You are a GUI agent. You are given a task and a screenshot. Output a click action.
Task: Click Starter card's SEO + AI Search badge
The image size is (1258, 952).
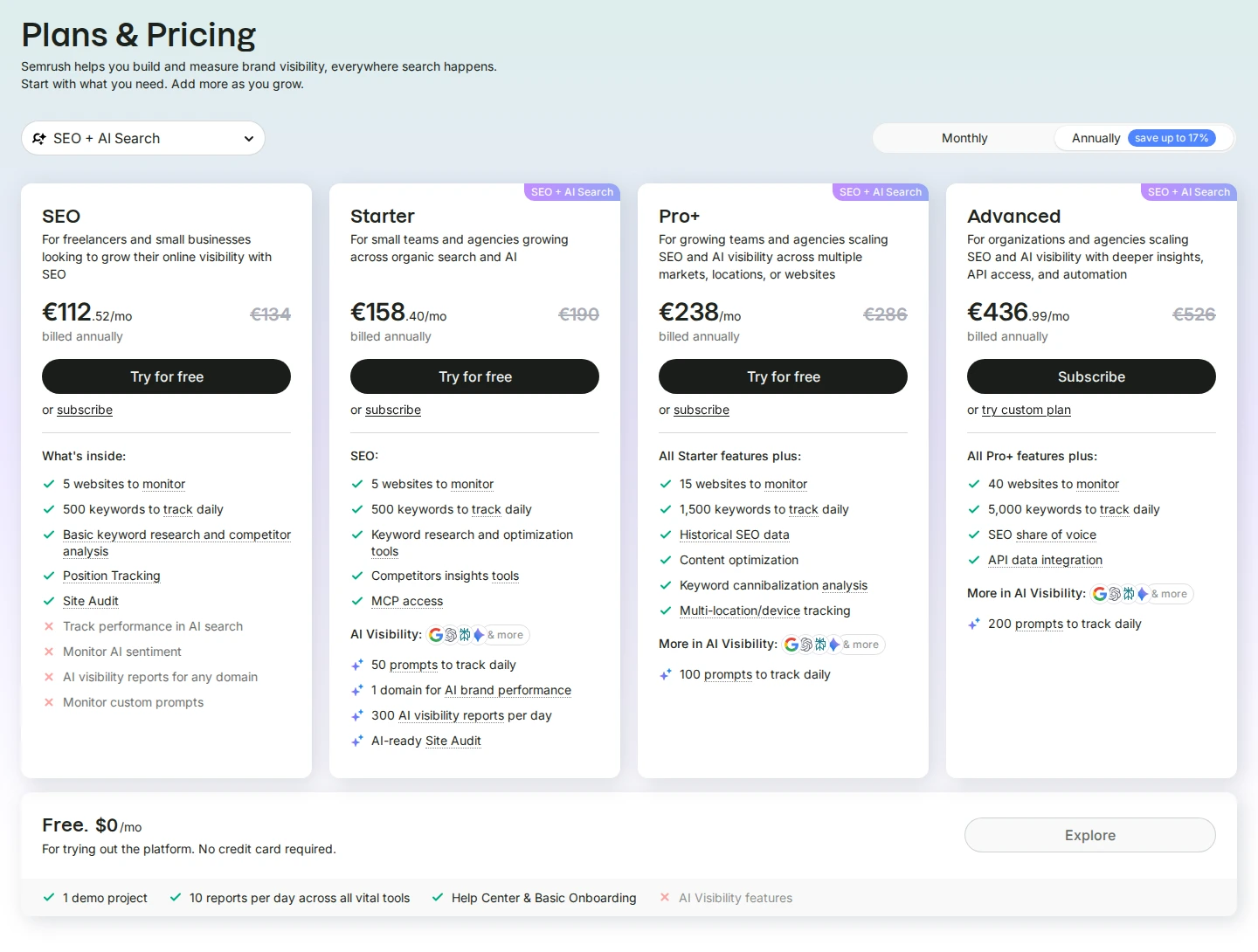[x=572, y=192]
